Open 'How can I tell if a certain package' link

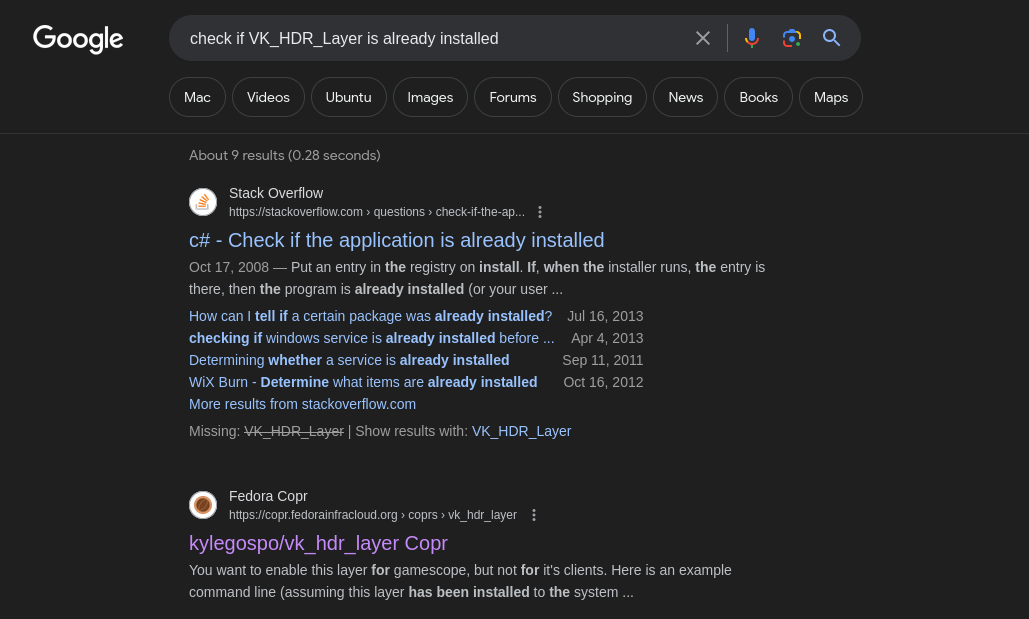pos(371,316)
